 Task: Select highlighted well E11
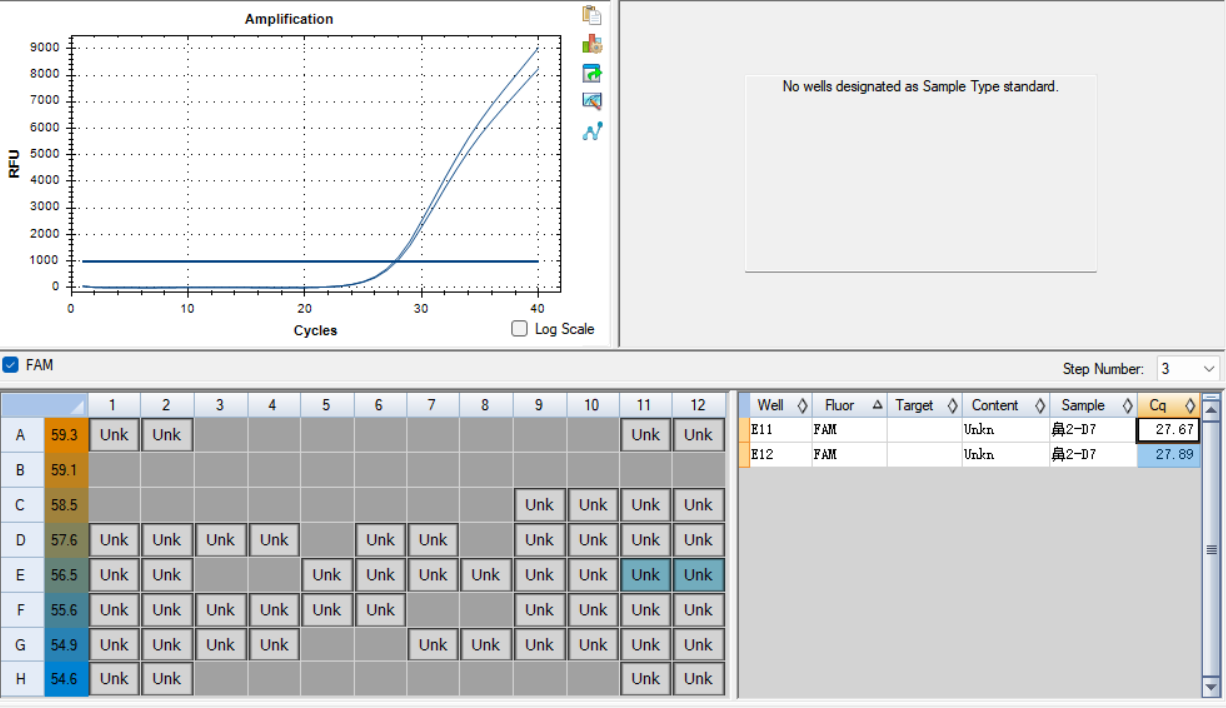[645, 575]
